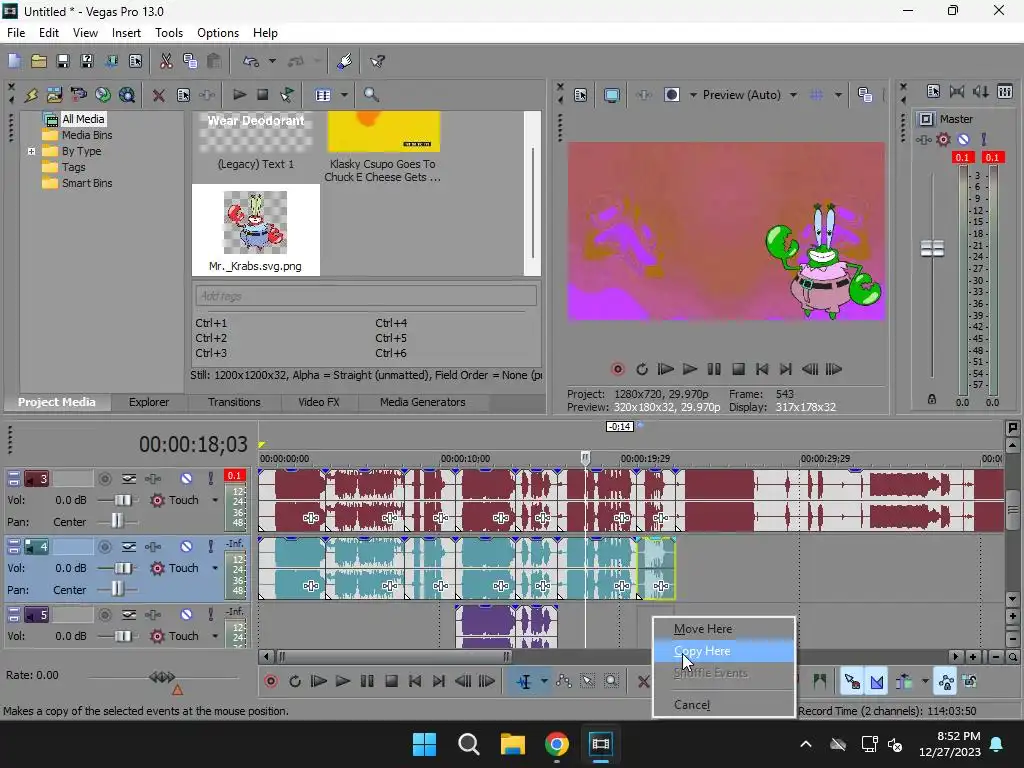Open the Touch automation dropdown on track 4
1024x768 pixels.
[215, 568]
